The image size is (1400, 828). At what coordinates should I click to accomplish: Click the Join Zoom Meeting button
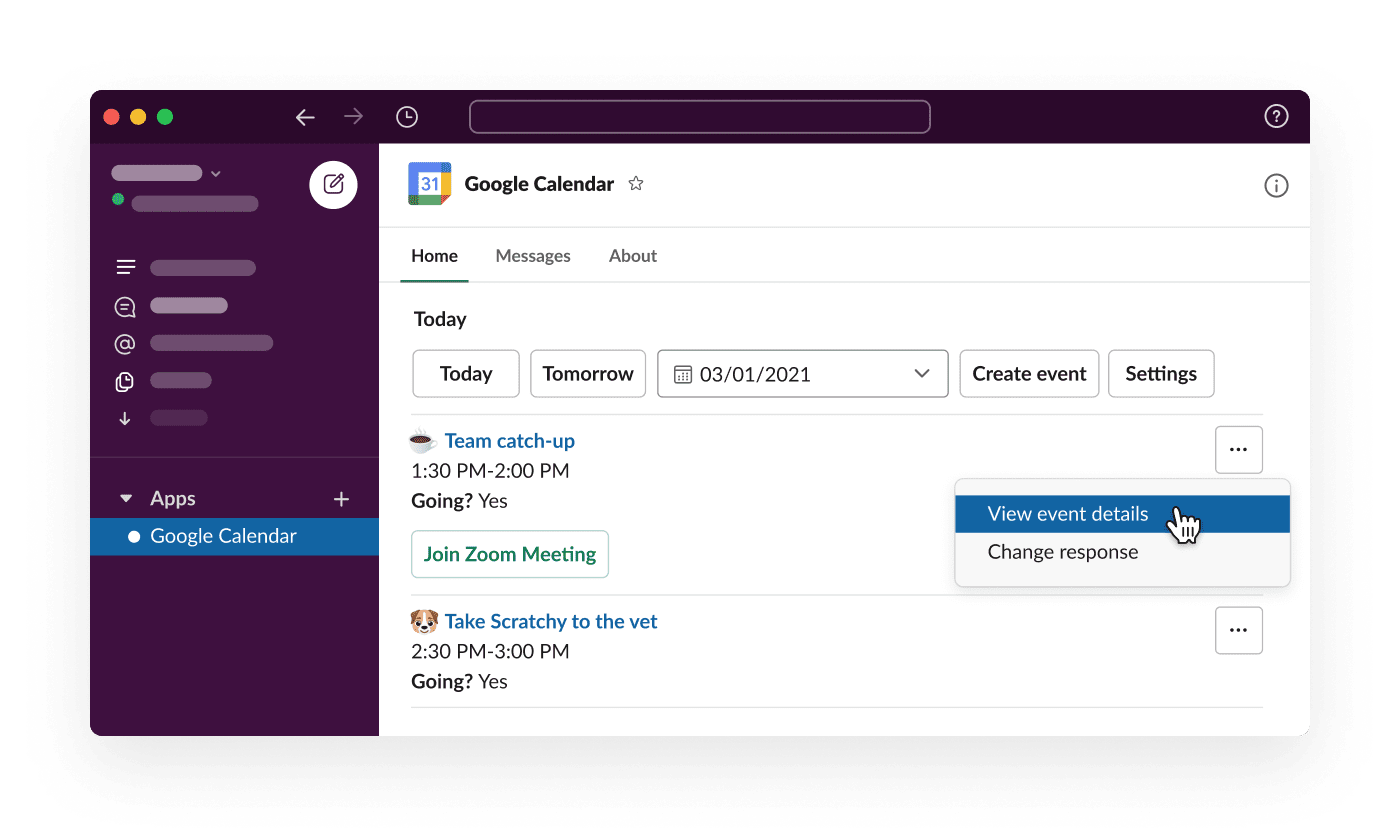[510, 554]
